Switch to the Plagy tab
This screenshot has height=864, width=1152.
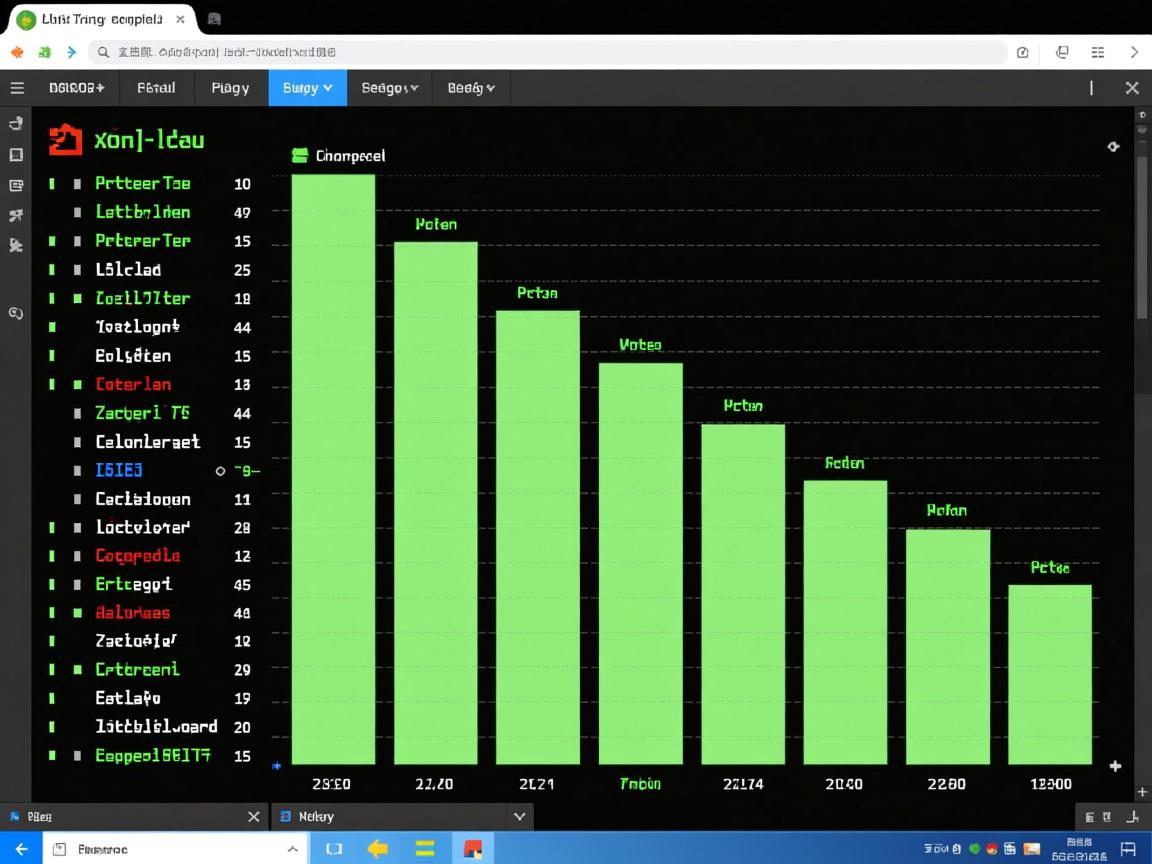[x=230, y=88]
